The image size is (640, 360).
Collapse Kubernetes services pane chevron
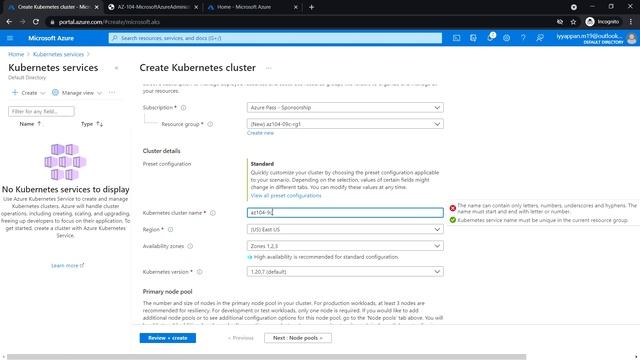pyautogui.click(x=116, y=68)
